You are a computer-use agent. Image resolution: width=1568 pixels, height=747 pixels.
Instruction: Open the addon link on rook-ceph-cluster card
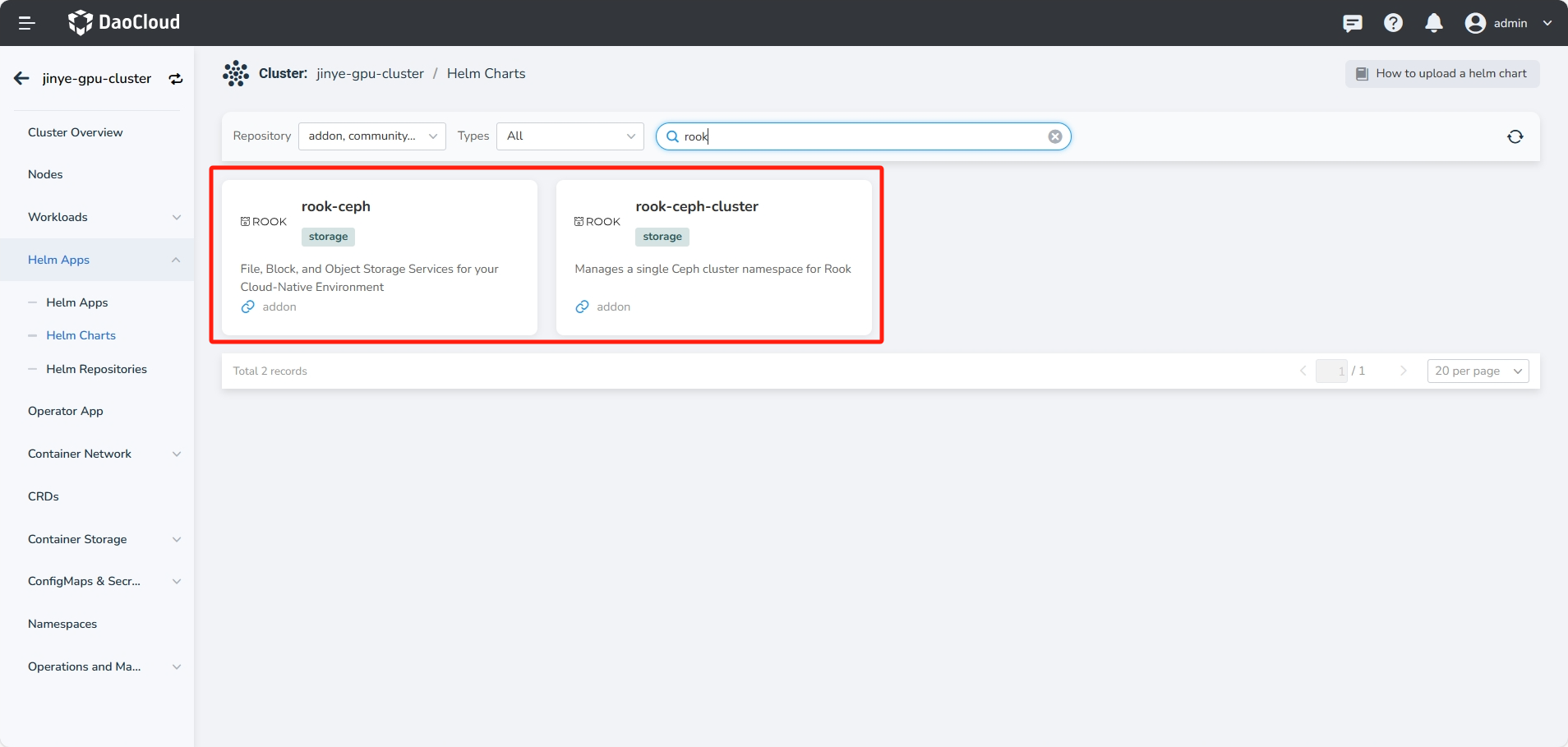(x=603, y=307)
